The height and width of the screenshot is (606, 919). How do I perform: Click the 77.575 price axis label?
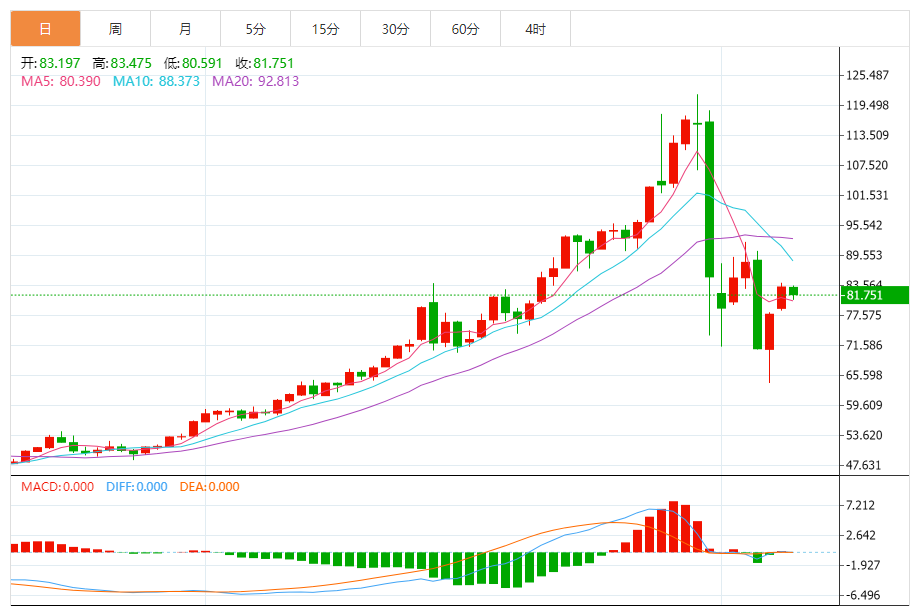click(x=864, y=315)
